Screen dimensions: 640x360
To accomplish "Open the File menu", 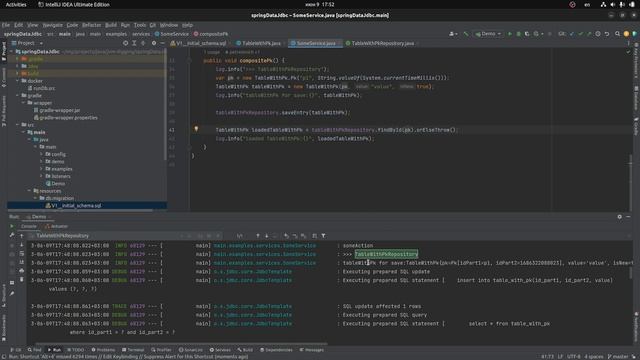I will point(6,25).
